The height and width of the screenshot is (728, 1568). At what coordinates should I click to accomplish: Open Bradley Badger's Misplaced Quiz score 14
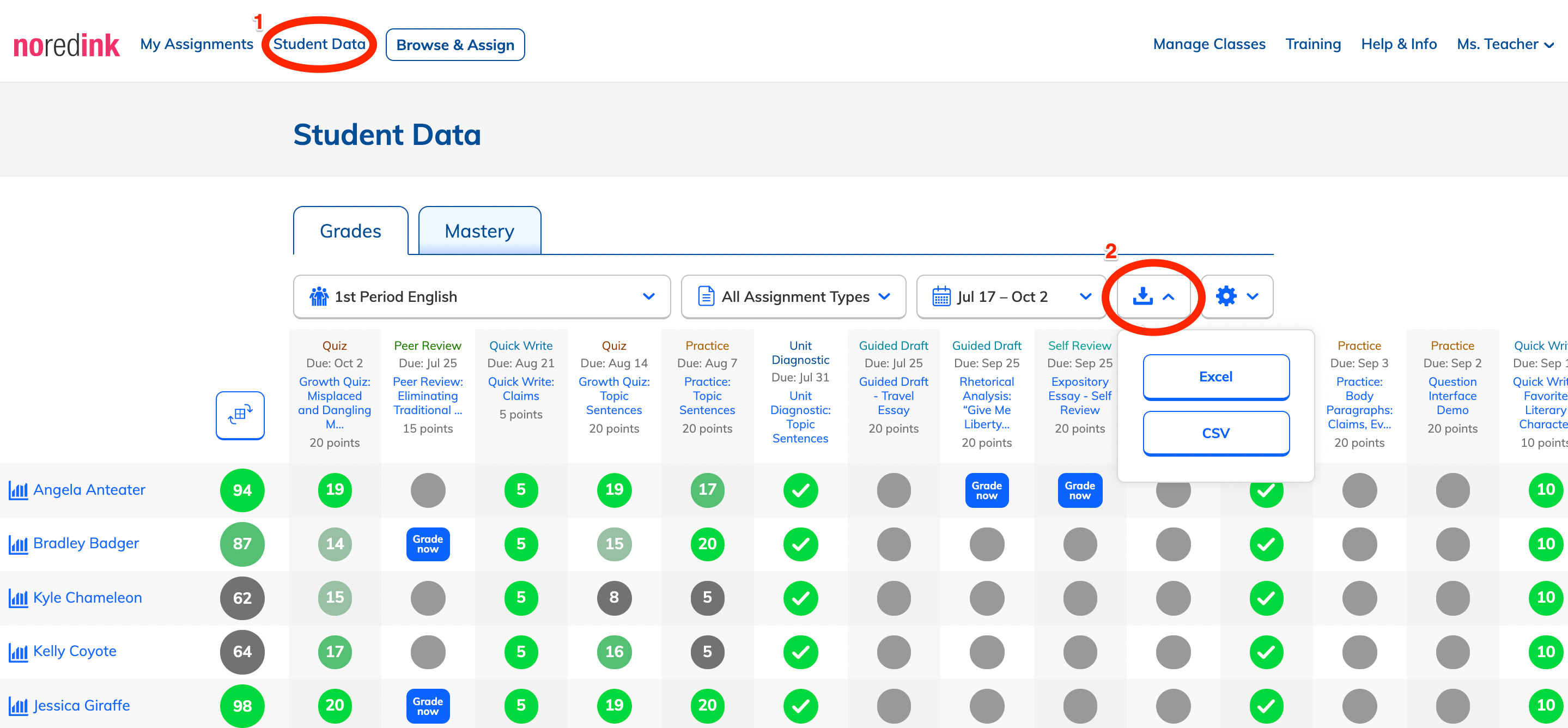pyautogui.click(x=335, y=544)
